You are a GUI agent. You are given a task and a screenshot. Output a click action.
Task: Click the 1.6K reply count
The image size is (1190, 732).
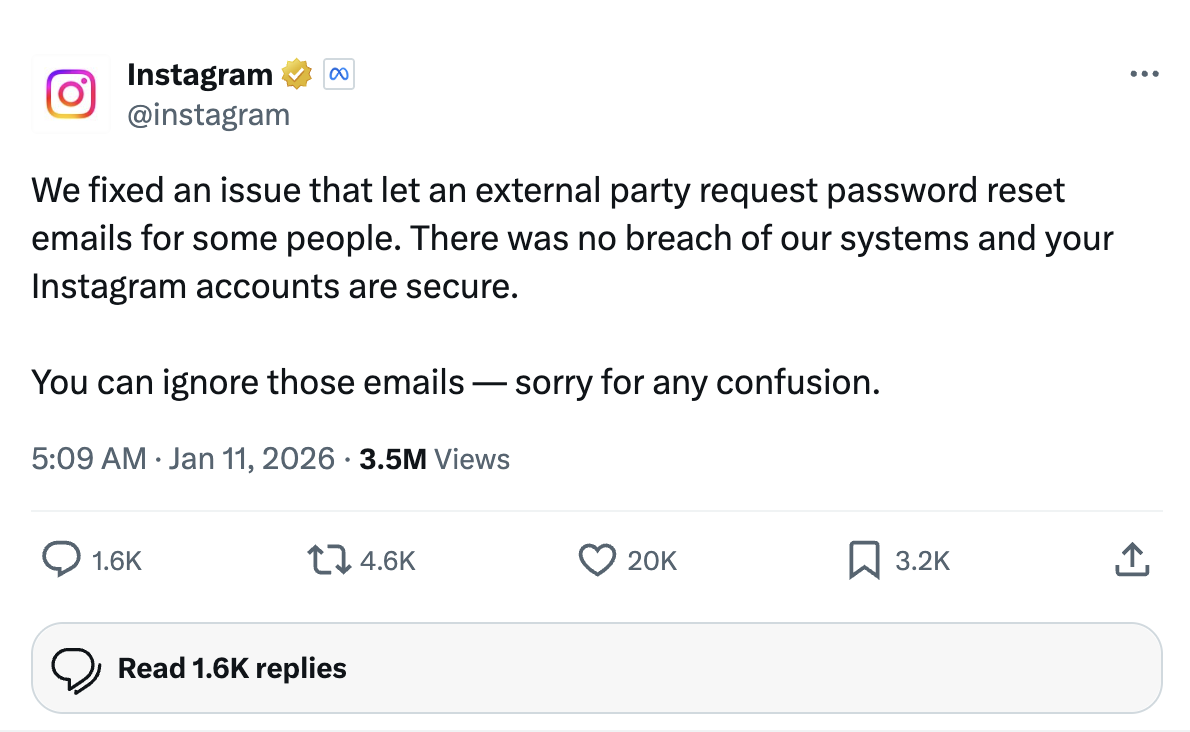[116, 562]
